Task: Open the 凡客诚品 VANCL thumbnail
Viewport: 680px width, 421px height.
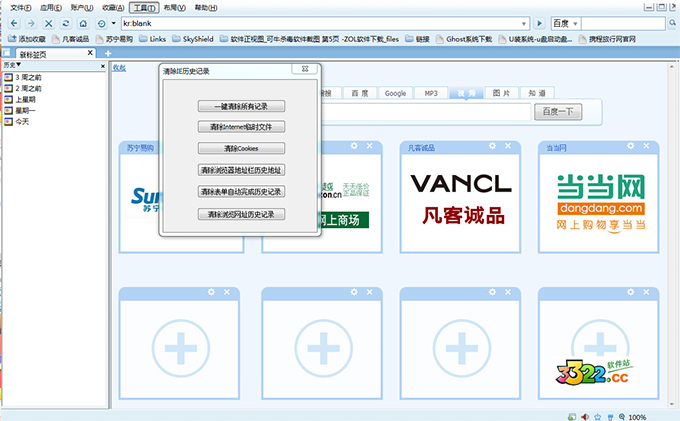Action: pyautogui.click(x=460, y=202)
